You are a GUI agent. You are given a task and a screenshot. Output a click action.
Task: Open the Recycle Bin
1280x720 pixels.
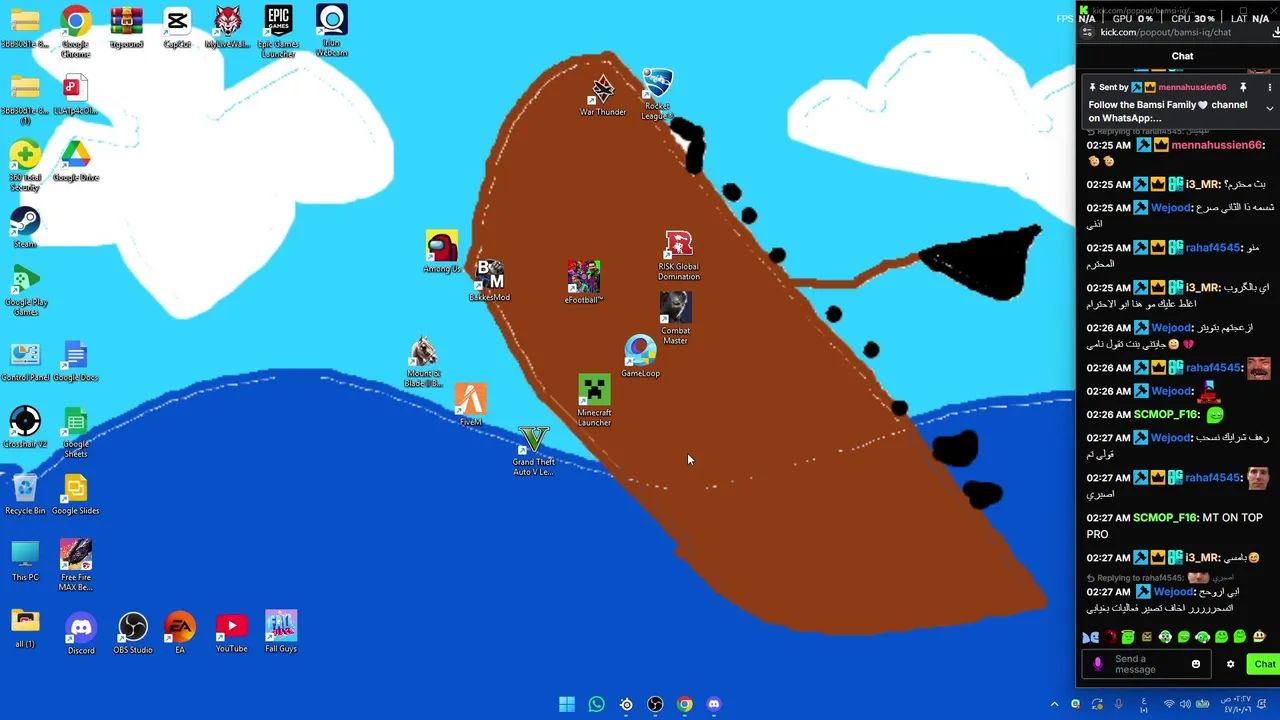tap(25, 494)
